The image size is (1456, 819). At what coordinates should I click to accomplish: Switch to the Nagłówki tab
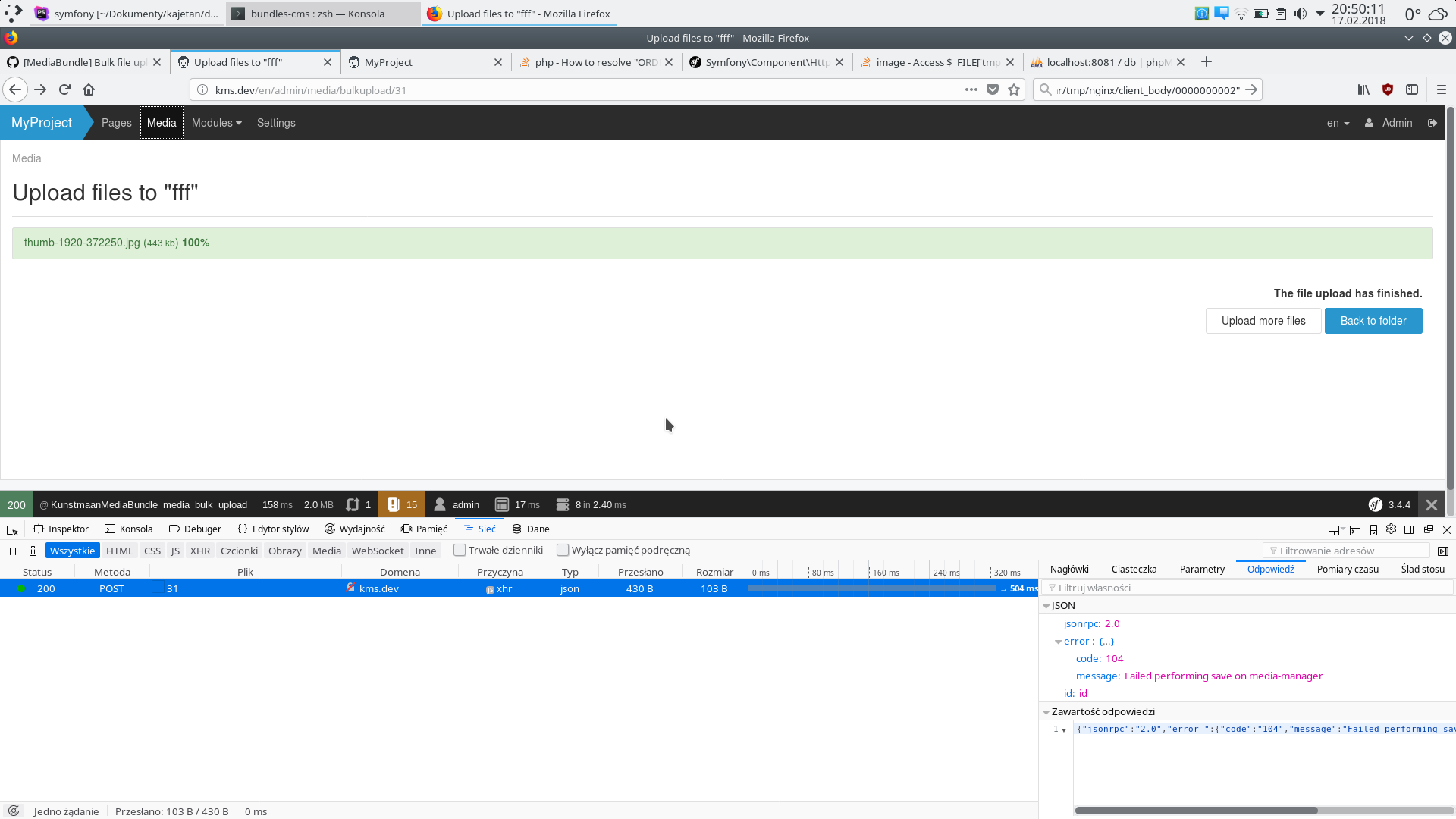coord(1069,570)
